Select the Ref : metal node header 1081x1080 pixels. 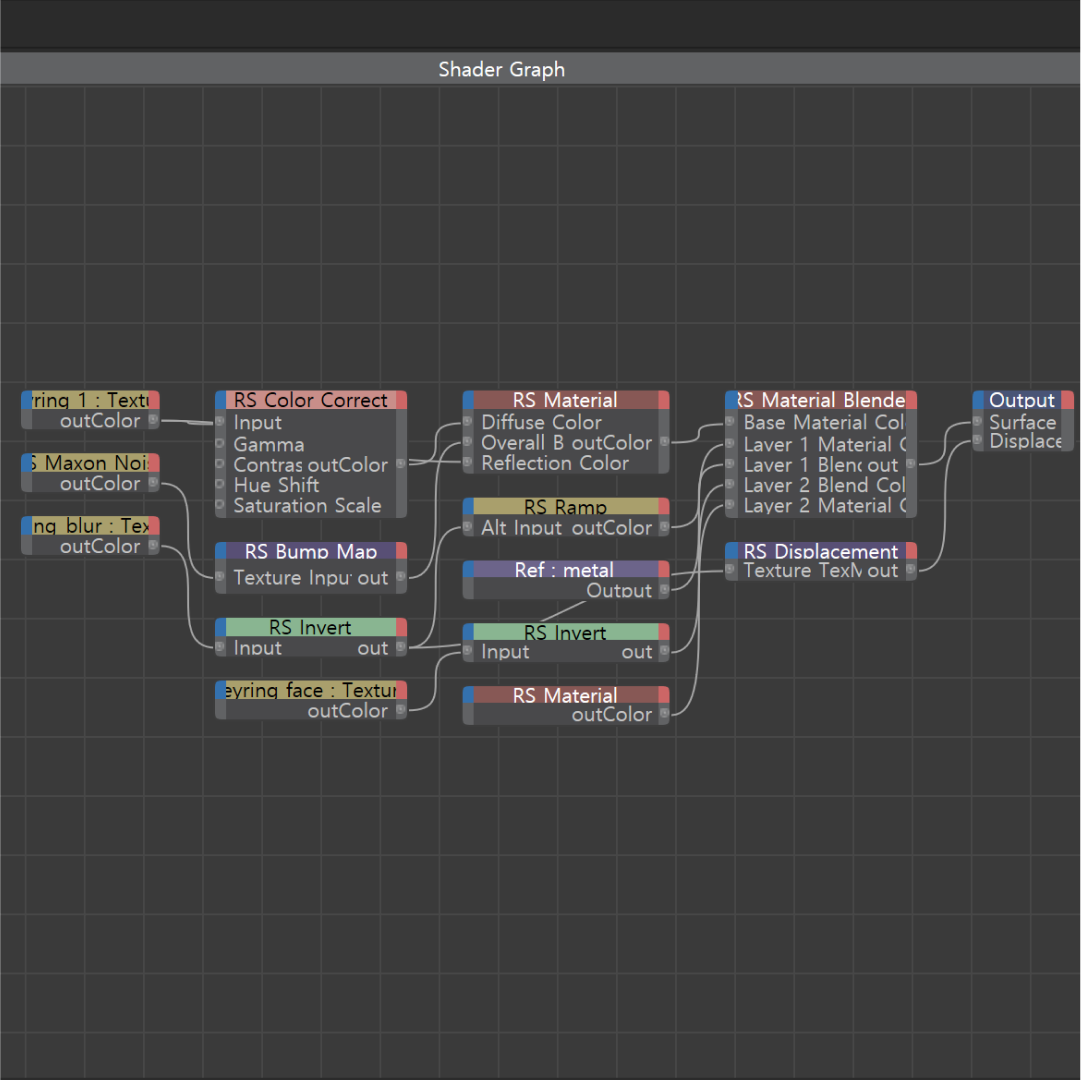click(x=565, y=569)
